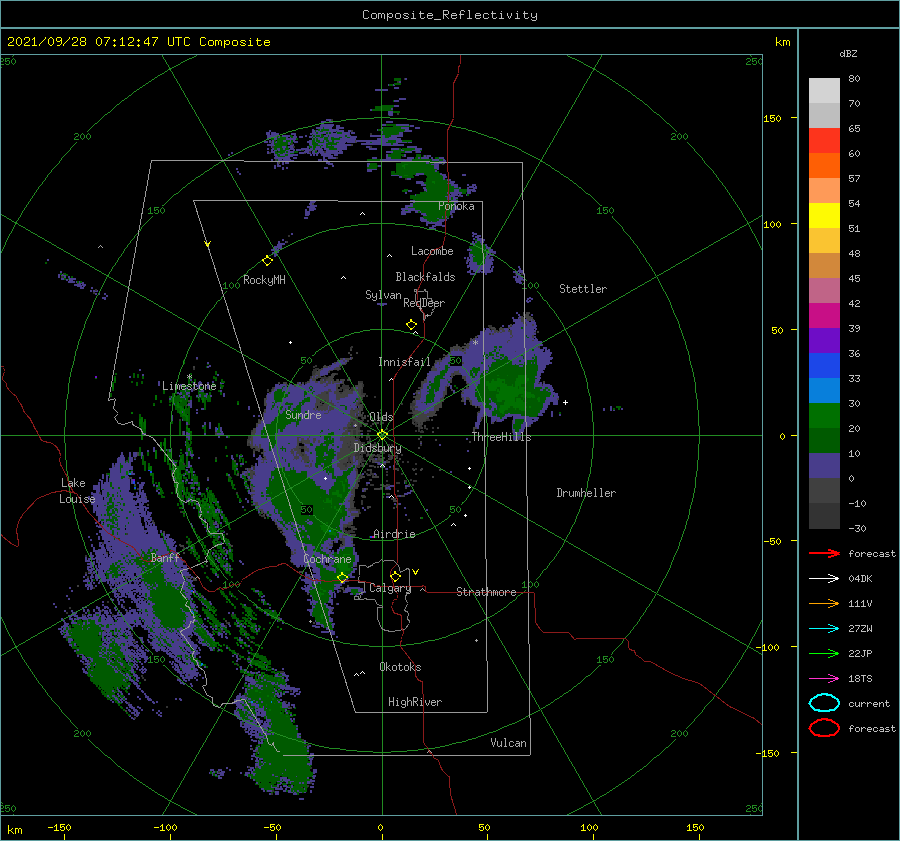
Task: Click the Ponoka city label
Action: click(x=456, y=206)
